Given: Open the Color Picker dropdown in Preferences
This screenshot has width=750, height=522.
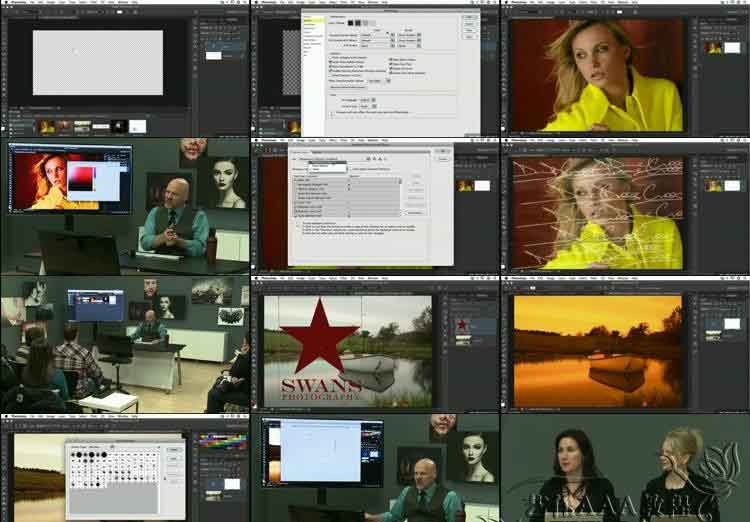Looking at the screenshot, I should 372,32.
